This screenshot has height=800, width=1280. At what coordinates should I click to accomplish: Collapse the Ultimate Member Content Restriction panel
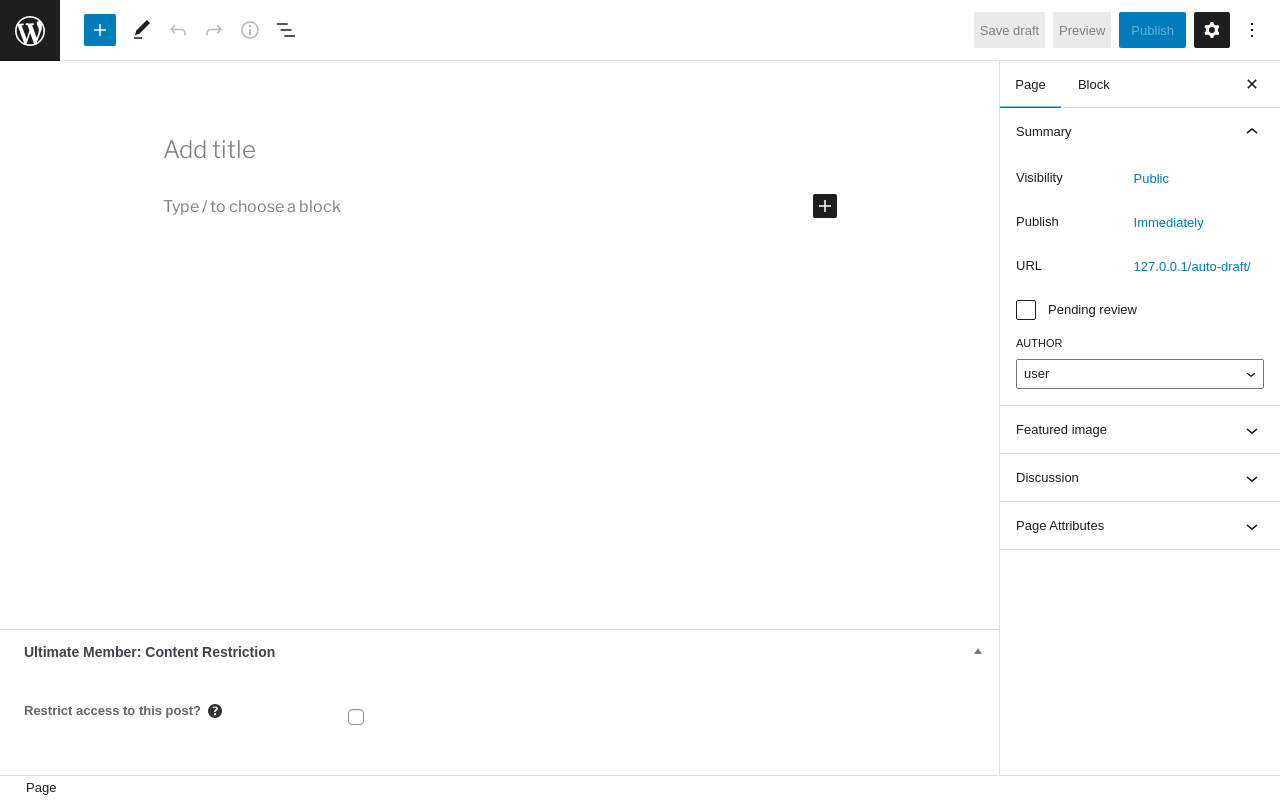tap(978, 651)
